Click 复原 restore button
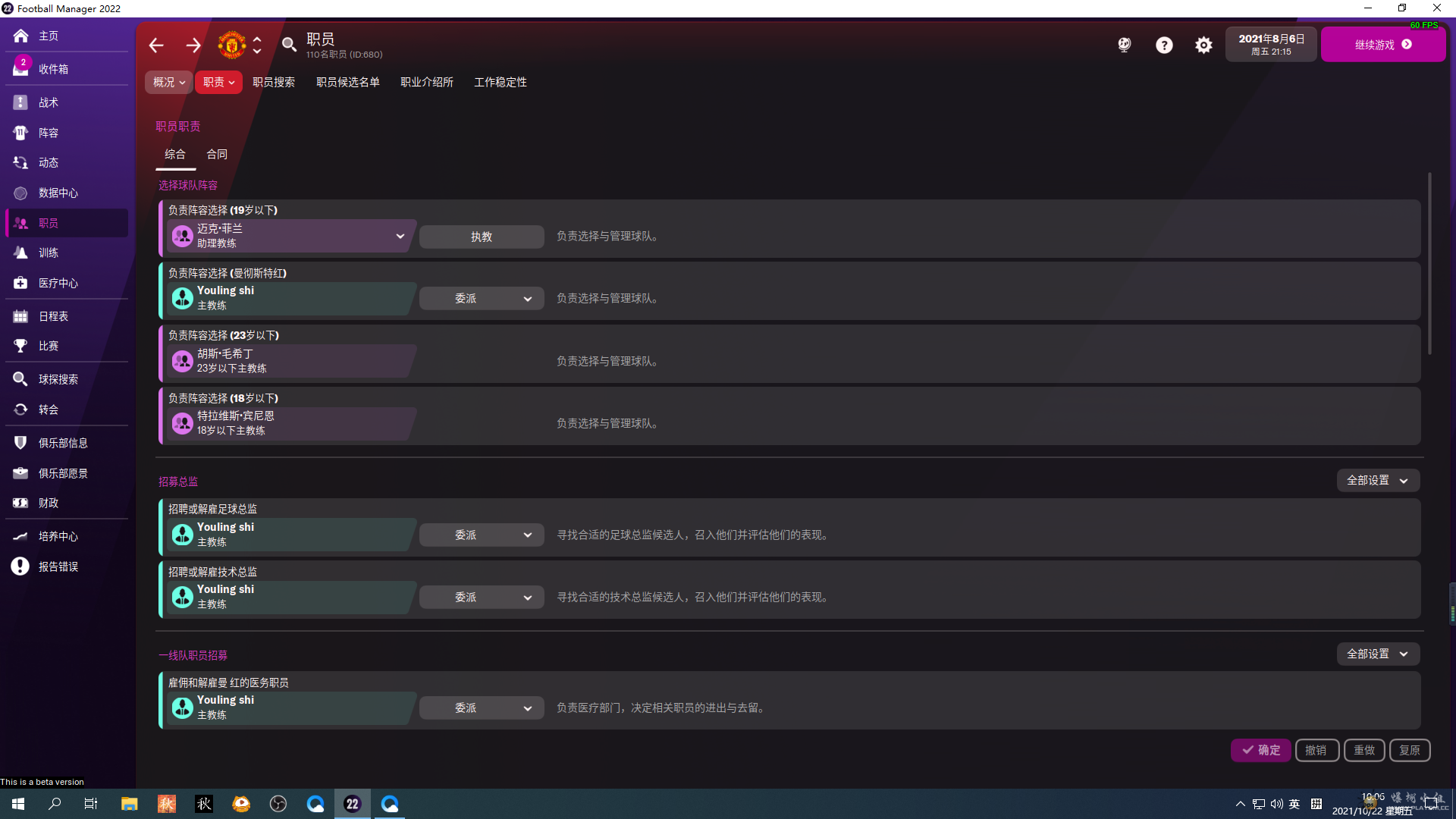The image size is (1456, 819). click(x=1410, y=750)
